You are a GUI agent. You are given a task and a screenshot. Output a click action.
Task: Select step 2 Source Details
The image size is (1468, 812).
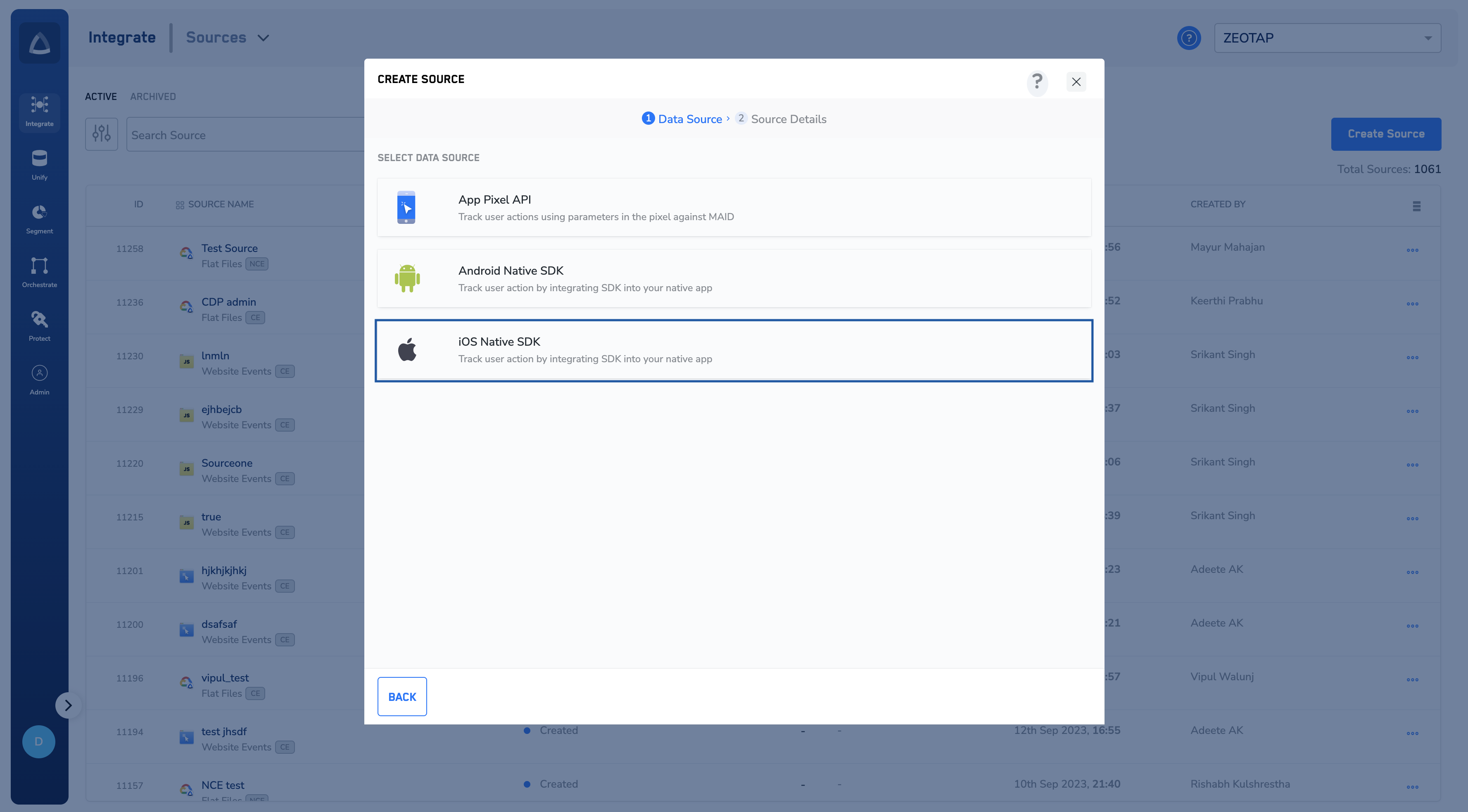(781, 119)
